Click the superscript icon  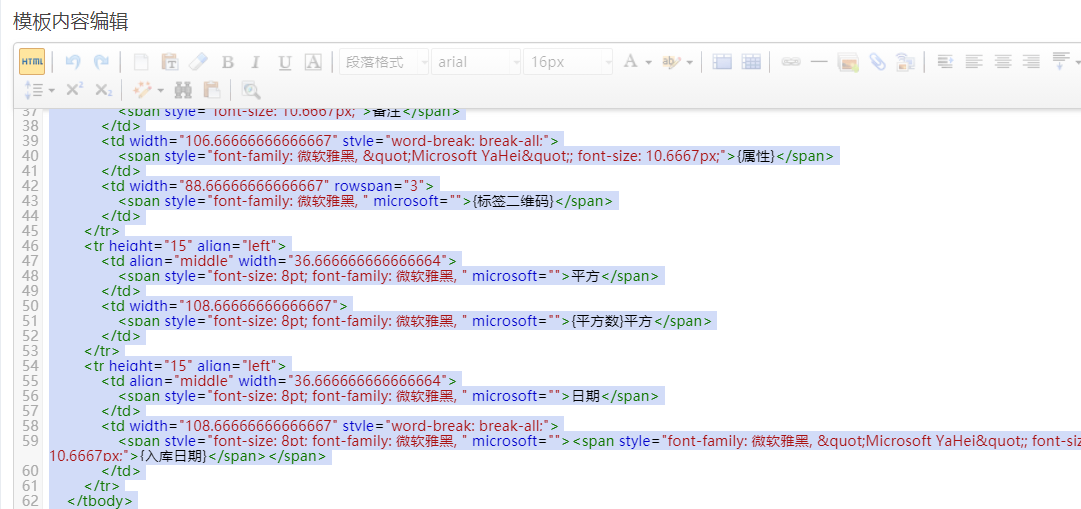(x=73, y=89)
